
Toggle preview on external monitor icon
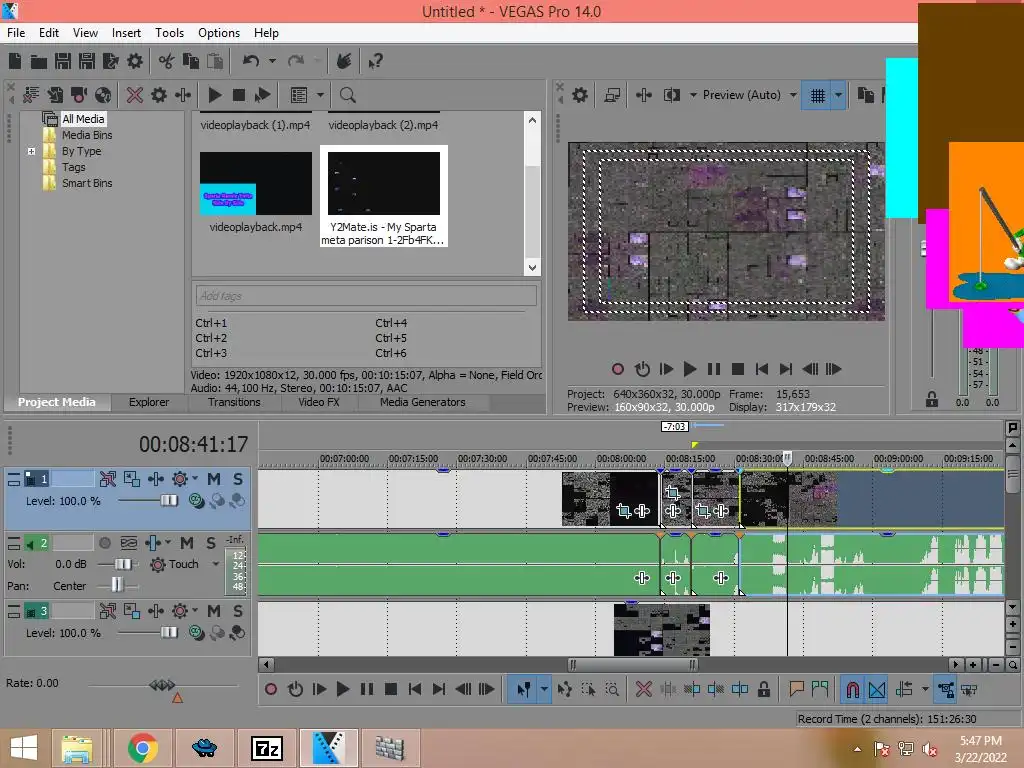coord(612,95)
